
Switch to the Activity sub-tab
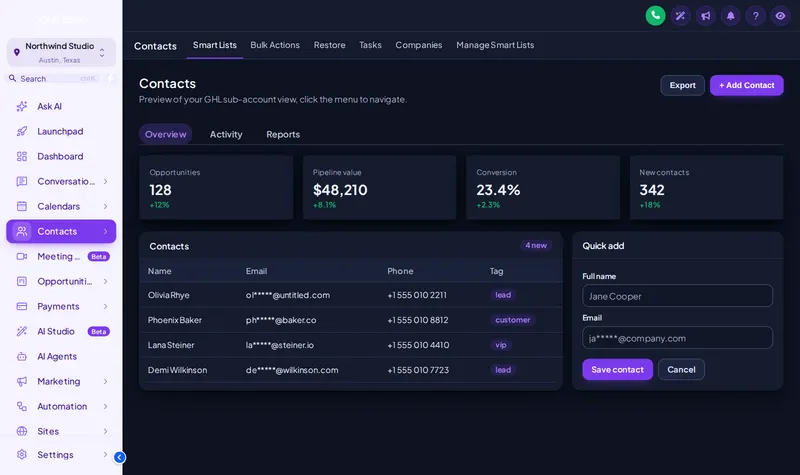226,134
